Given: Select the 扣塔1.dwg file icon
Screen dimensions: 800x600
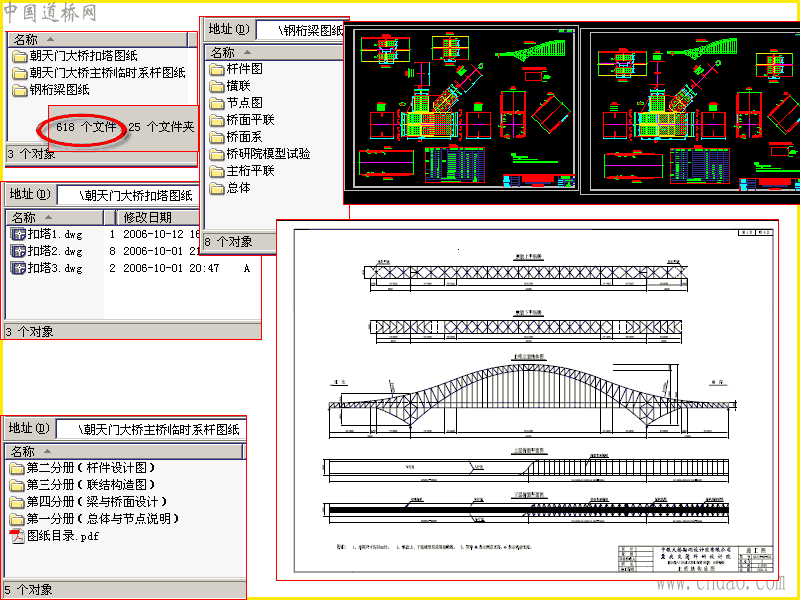Looking at the screenshot, I should 18,234.
